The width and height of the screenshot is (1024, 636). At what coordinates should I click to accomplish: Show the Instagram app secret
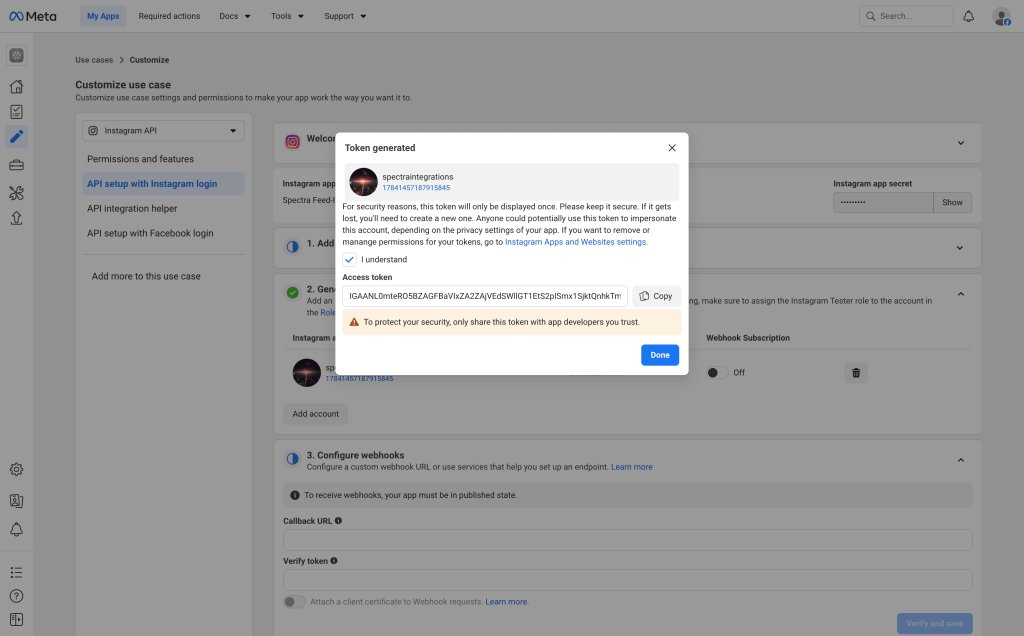click(x=952, y=202)
